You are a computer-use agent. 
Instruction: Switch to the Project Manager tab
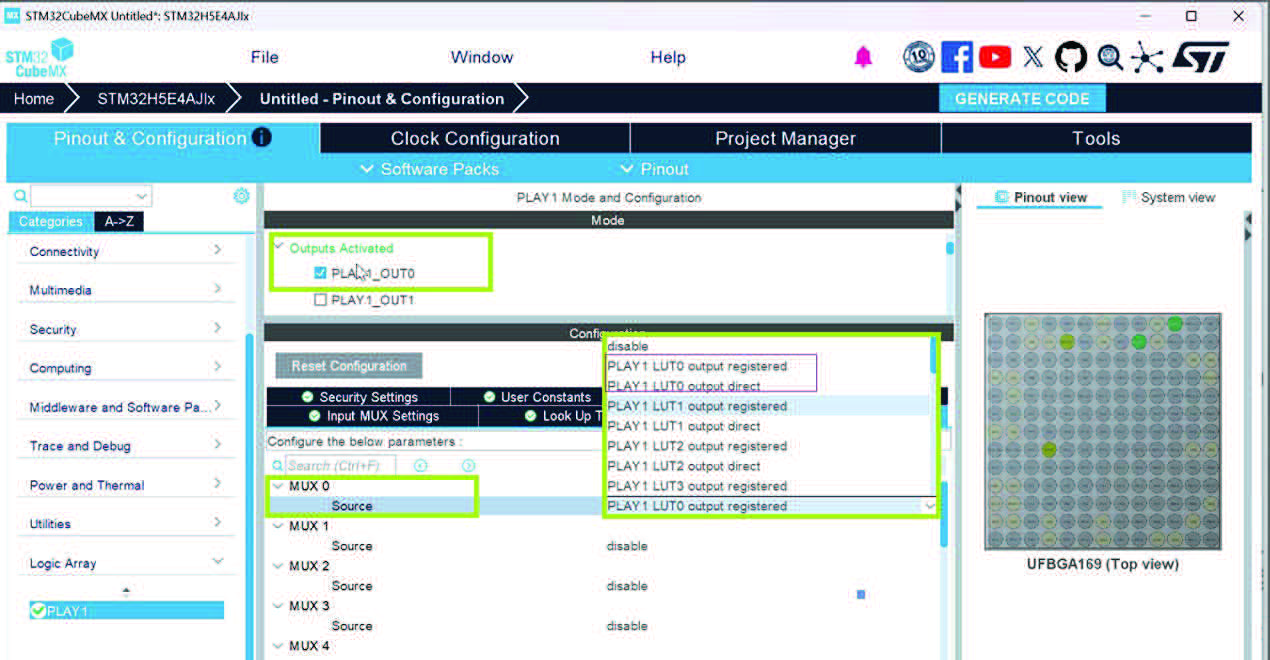(786, 138)
